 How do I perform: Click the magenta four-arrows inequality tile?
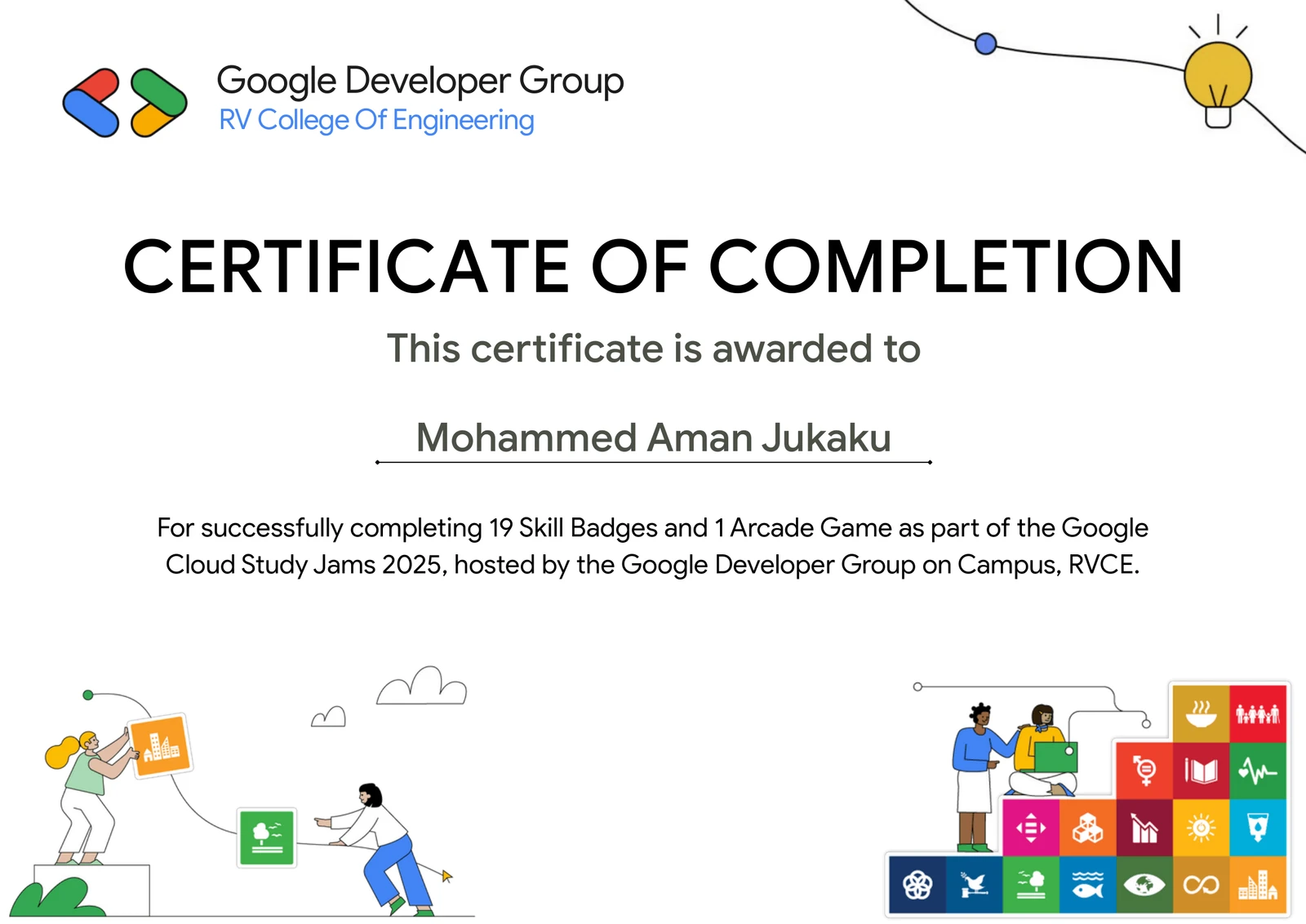(1031, 828)
